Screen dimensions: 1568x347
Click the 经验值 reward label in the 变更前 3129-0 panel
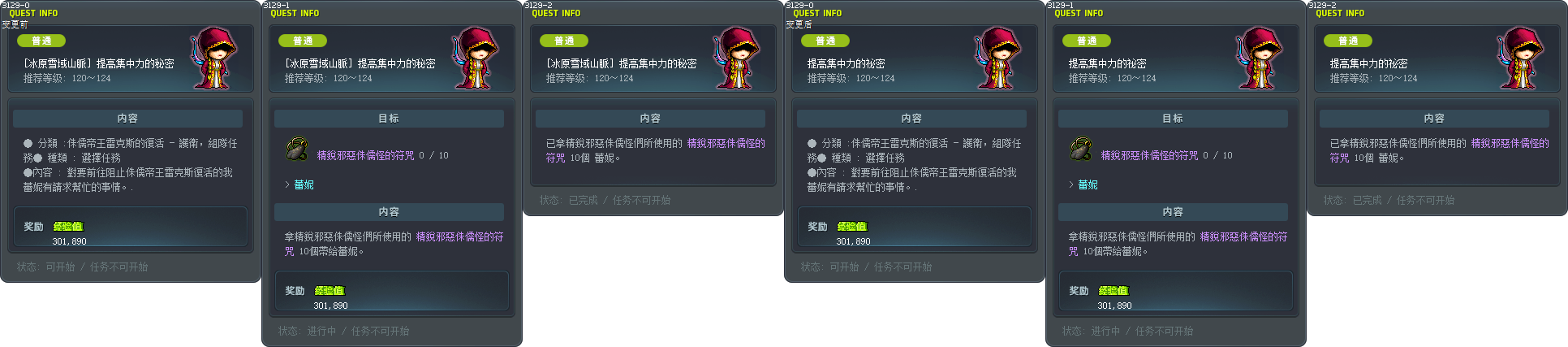[x=68, y=227]
